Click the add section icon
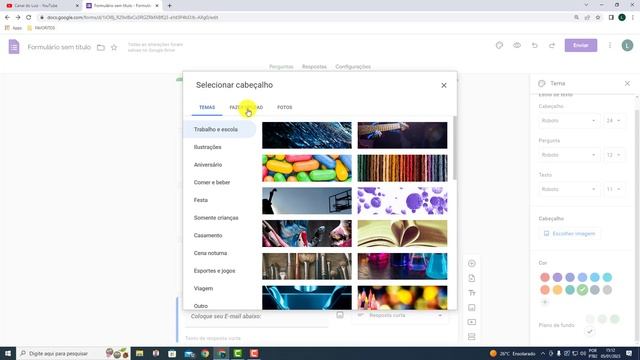Screen dimensions: 640x360 [472, 337]
